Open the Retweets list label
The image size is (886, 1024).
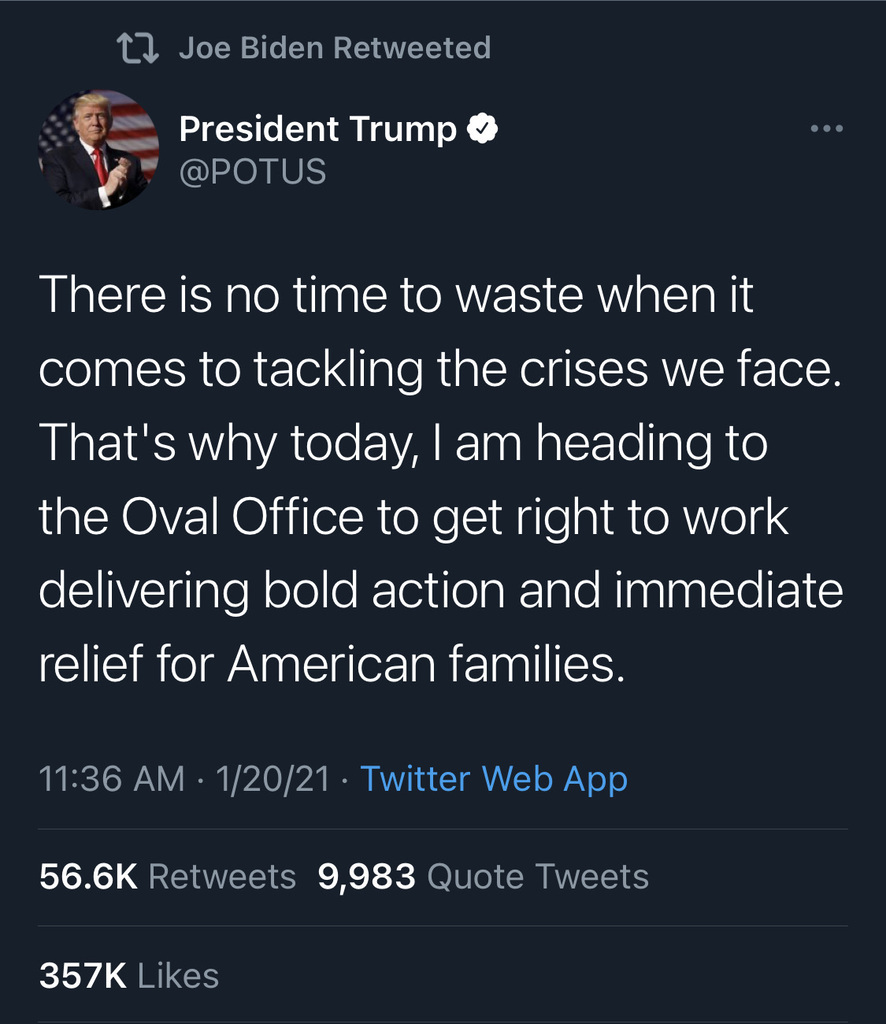click(222, 877)
